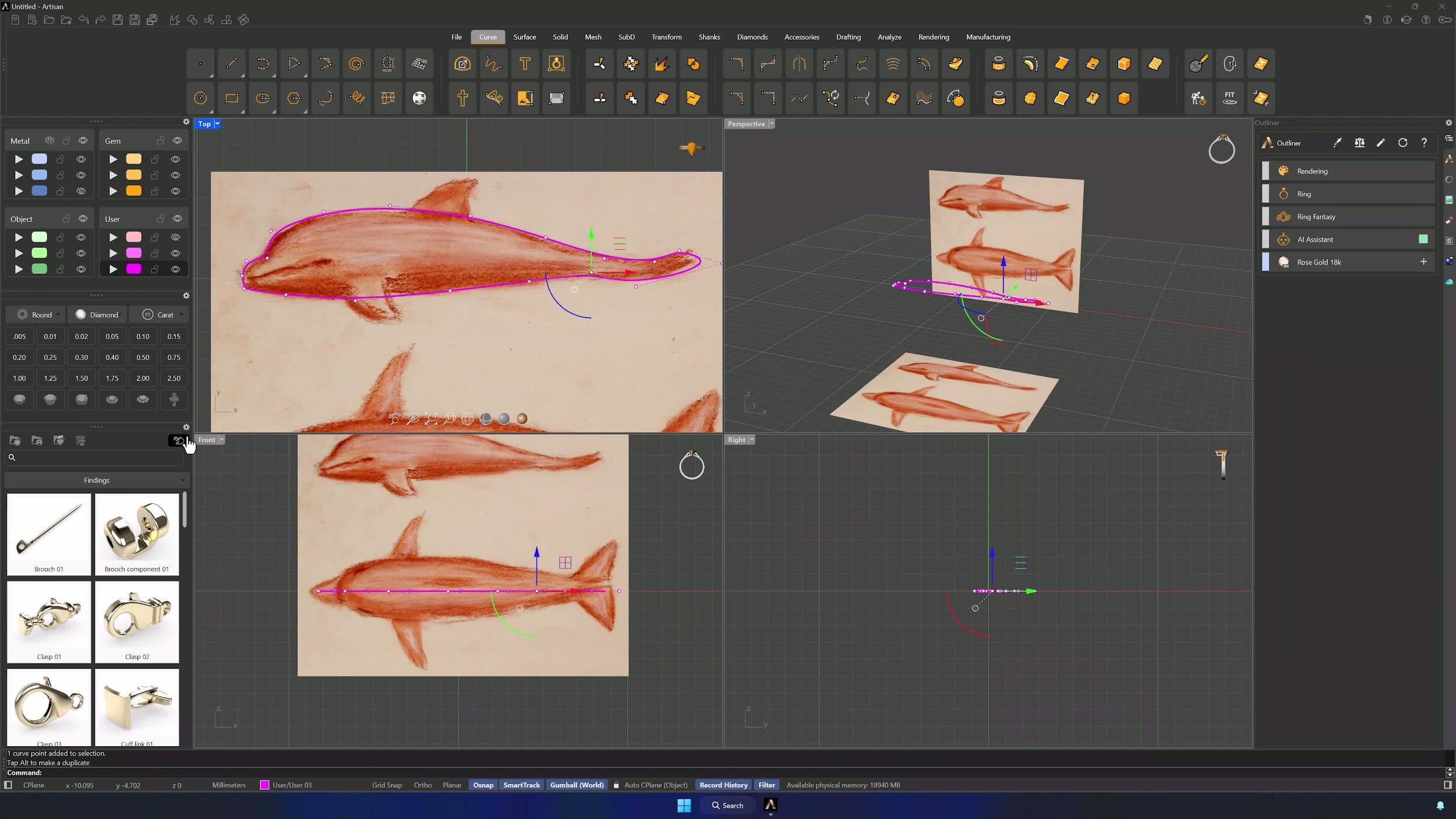Click the picture frame image tool
1456x819 pixels.
525,98
